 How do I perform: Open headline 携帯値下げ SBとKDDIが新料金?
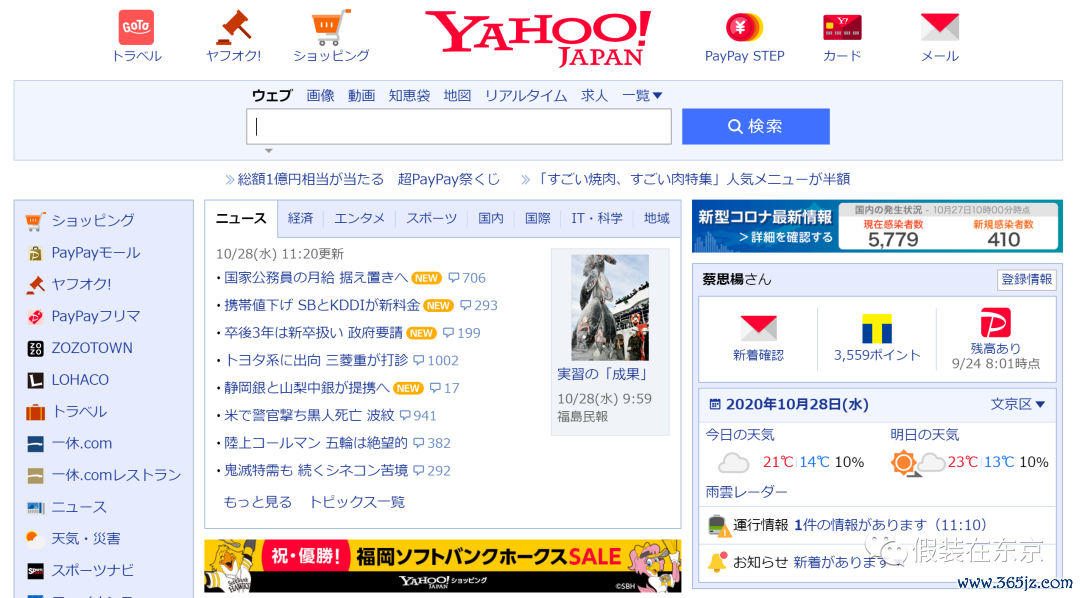[322, 305]
